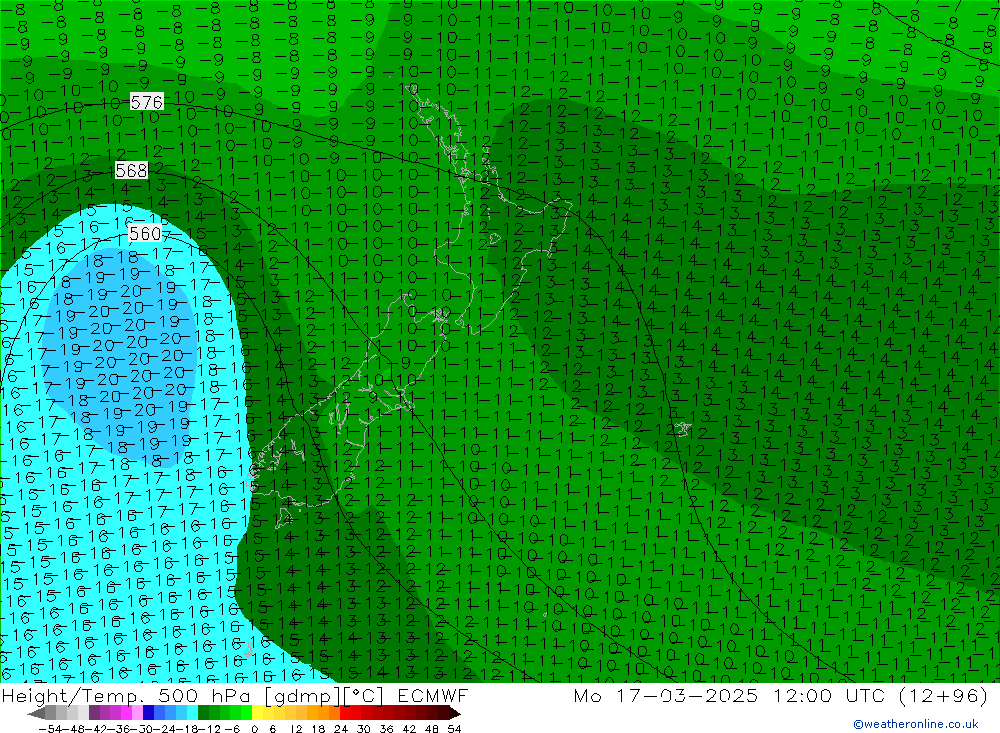Click the 560 height contour label
The image size is (1000, 733).
[x=145, y=233]
